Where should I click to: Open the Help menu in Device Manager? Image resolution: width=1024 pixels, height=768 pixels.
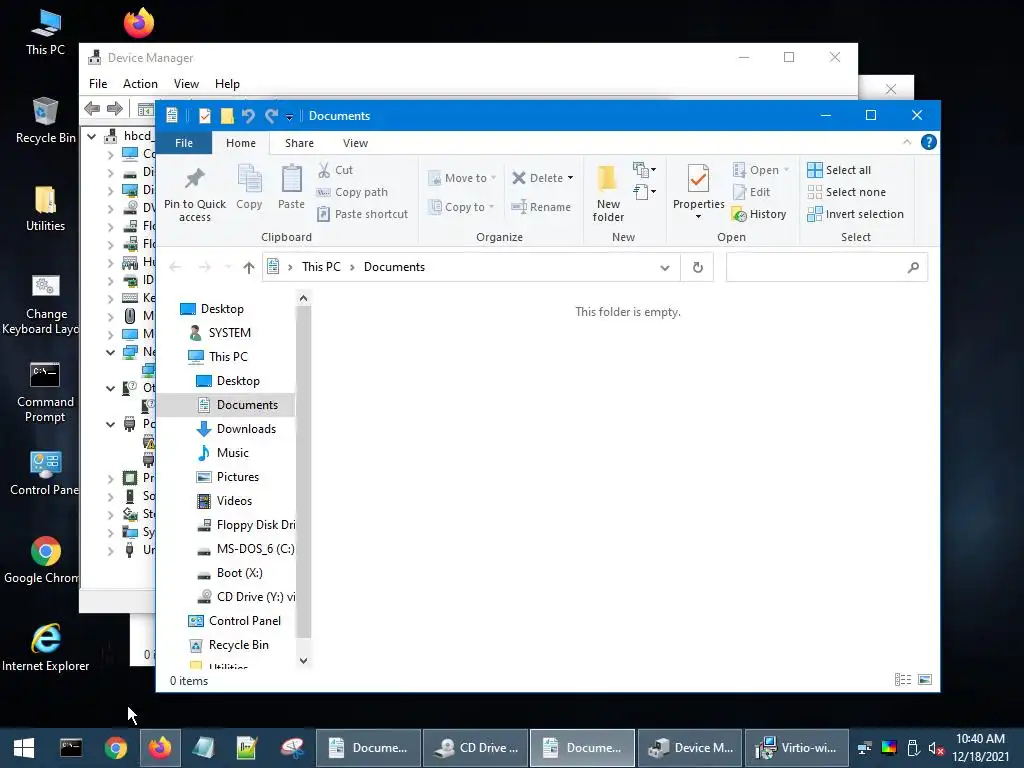pyautogui.click(x=227, y=84)
